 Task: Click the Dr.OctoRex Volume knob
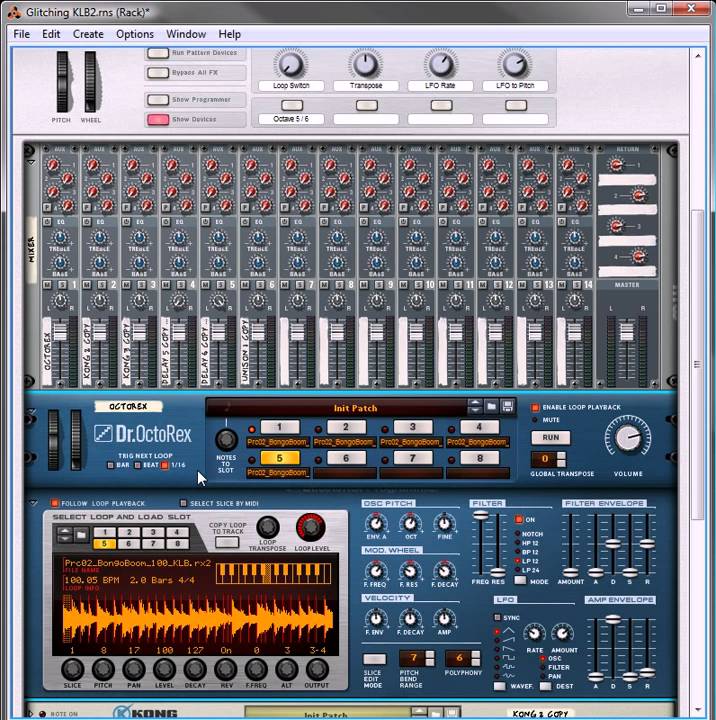click(x=628, y=438)
